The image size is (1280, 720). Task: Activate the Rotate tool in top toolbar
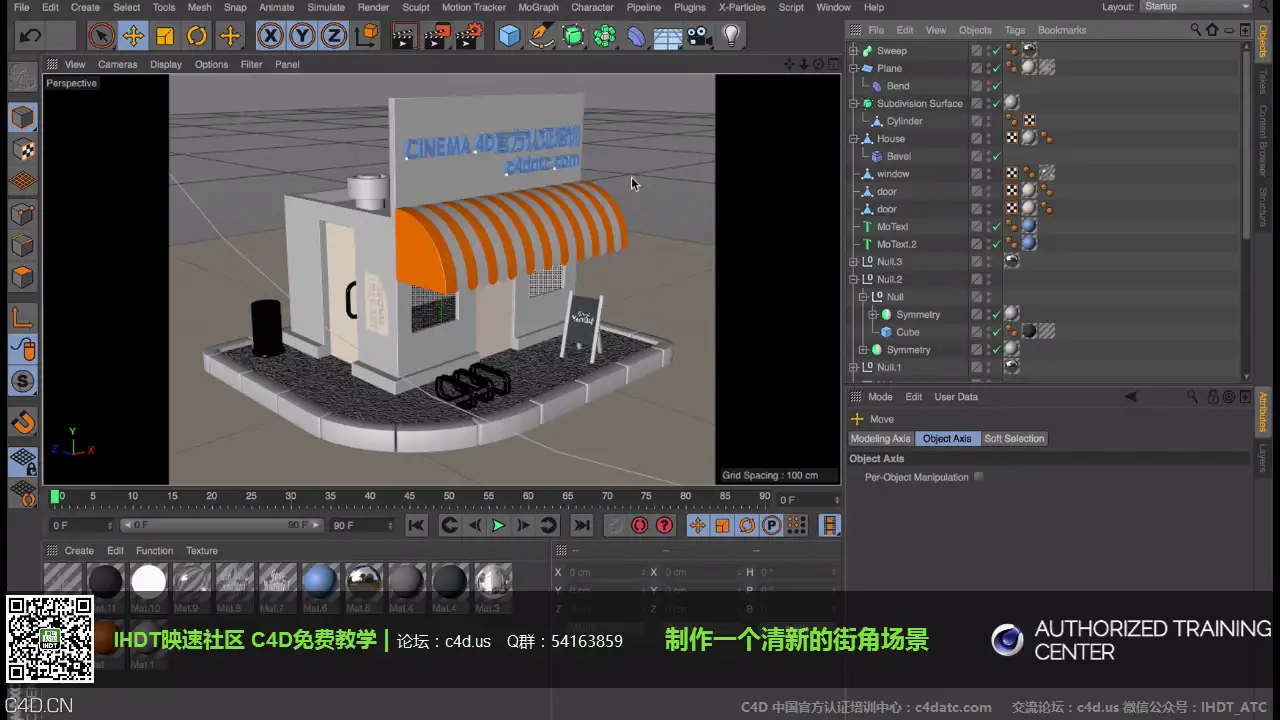(197, 37)
